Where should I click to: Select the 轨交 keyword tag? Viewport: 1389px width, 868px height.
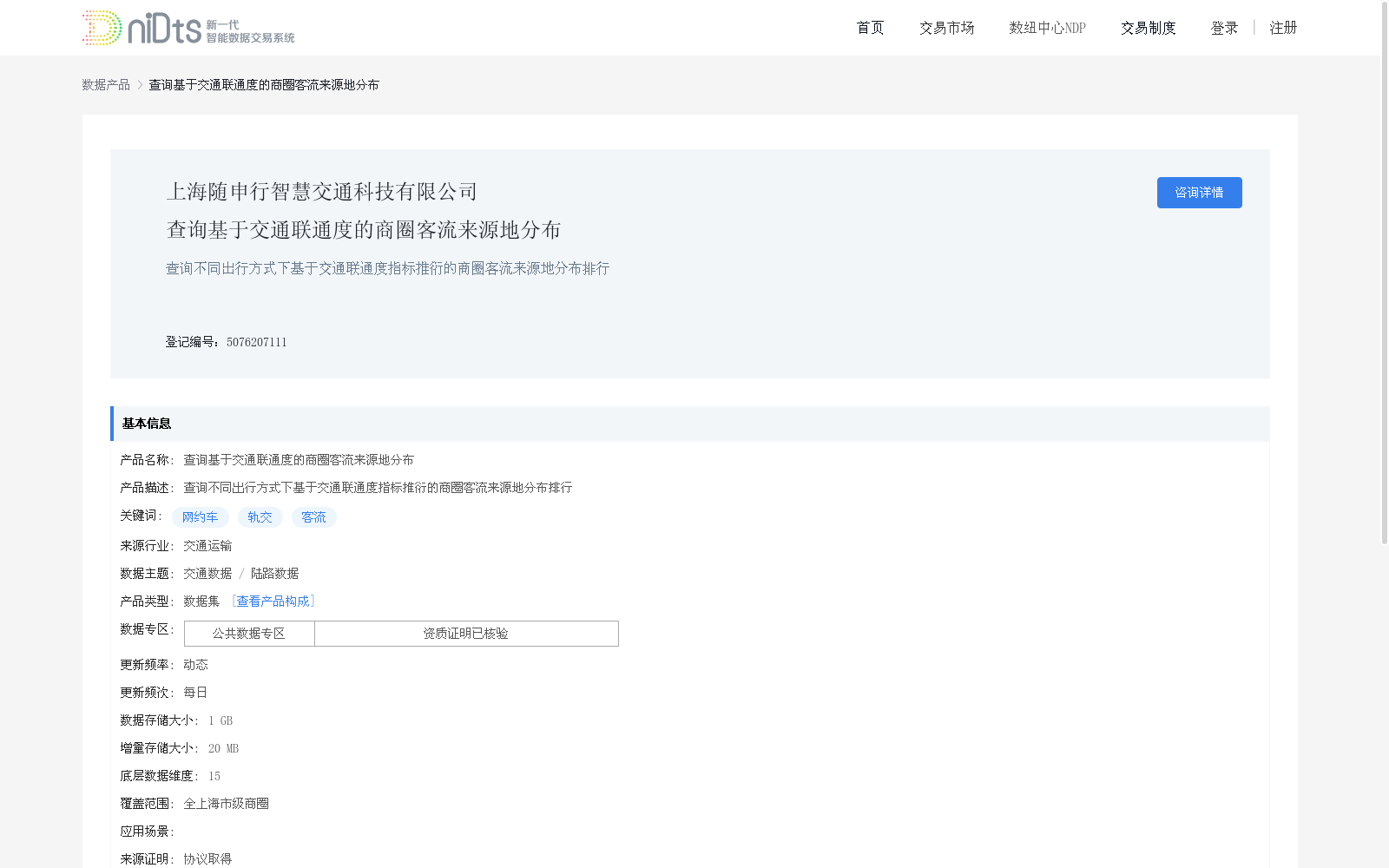[x=260, y=517]
